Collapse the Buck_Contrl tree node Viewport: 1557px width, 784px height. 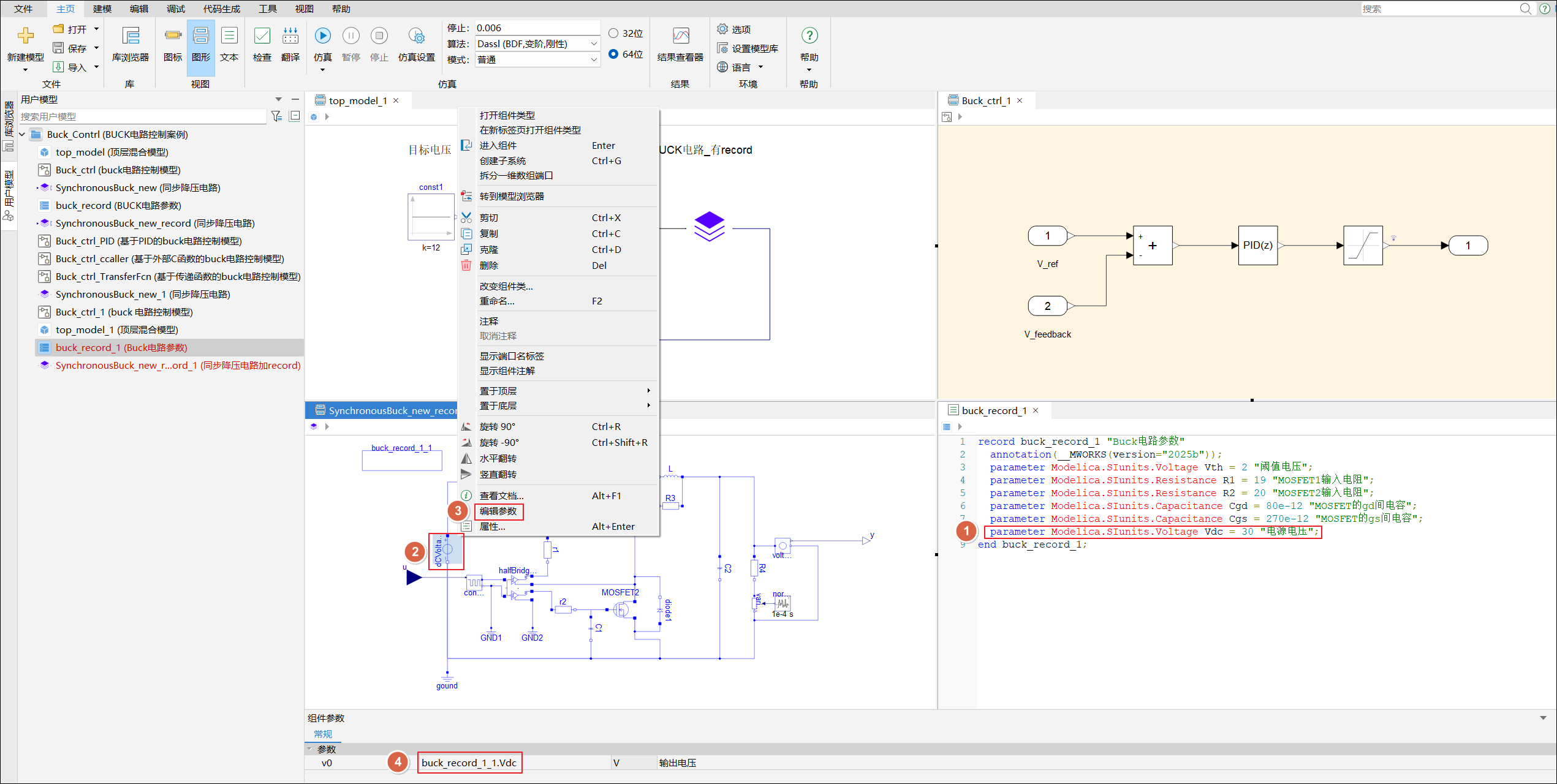pyautogui.click(x=23, y=134)
